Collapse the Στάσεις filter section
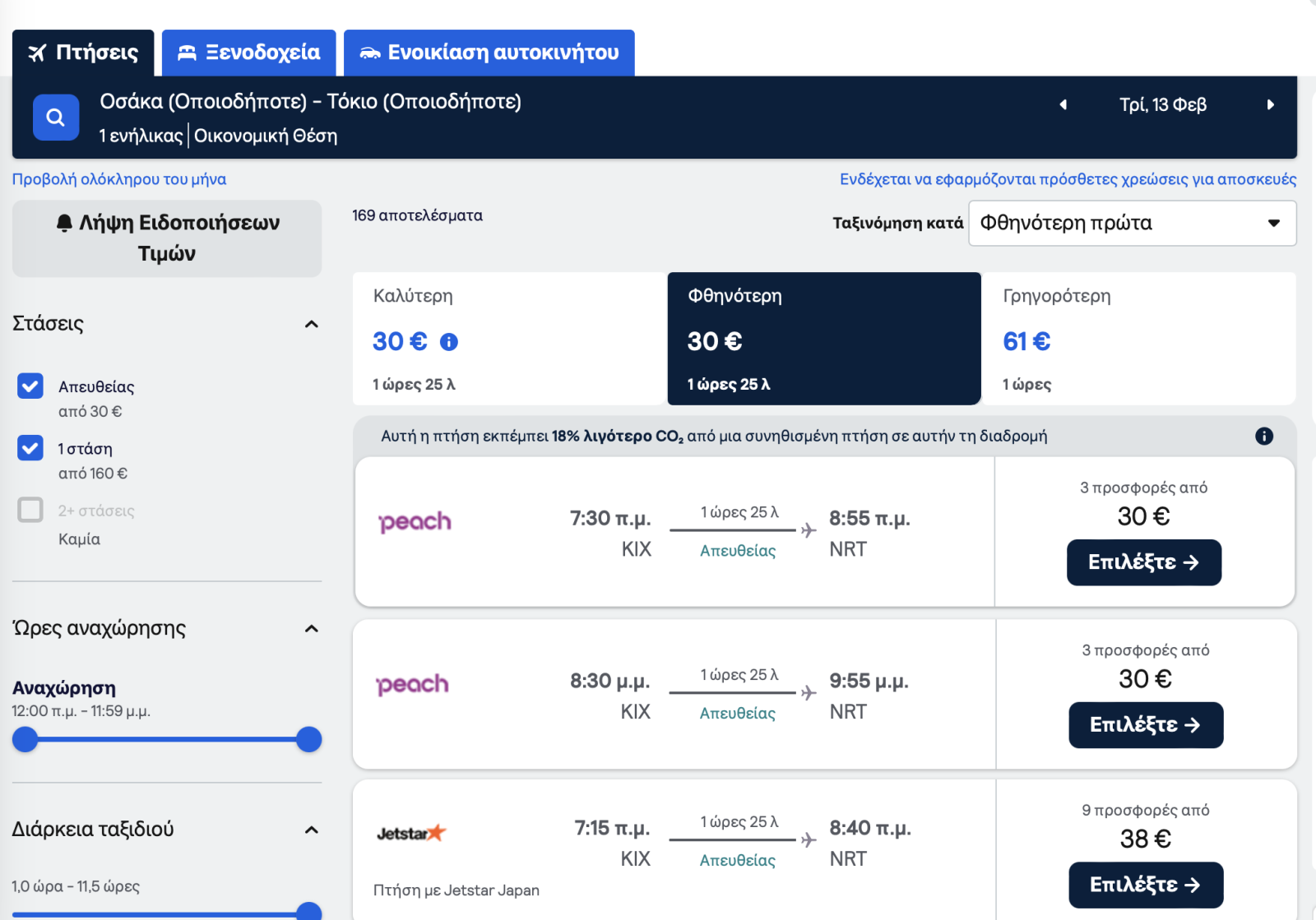Viewport: 1316px width, 920px height. coord(311,324)
